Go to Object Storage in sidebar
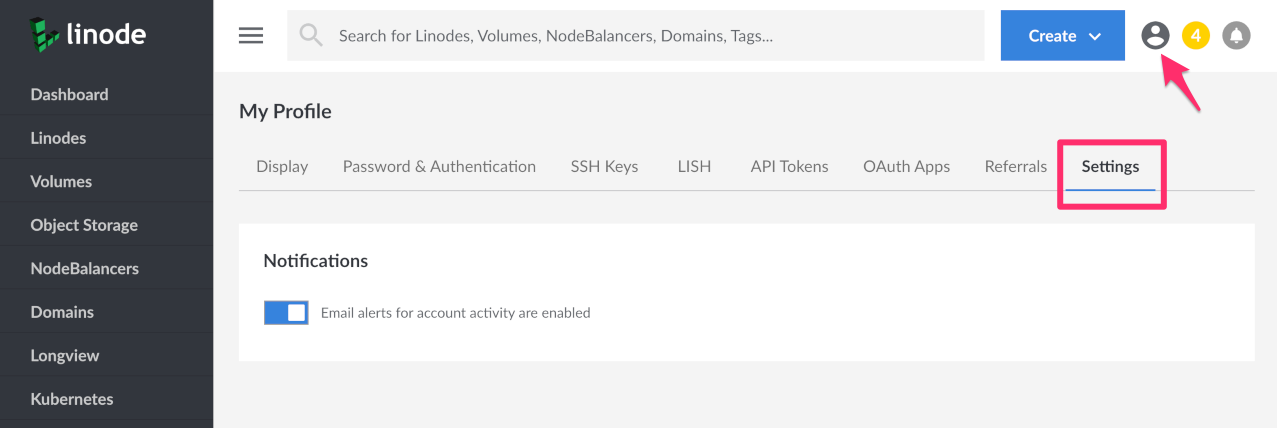This screenshot has width=1277, height=428. pos(84,225)
